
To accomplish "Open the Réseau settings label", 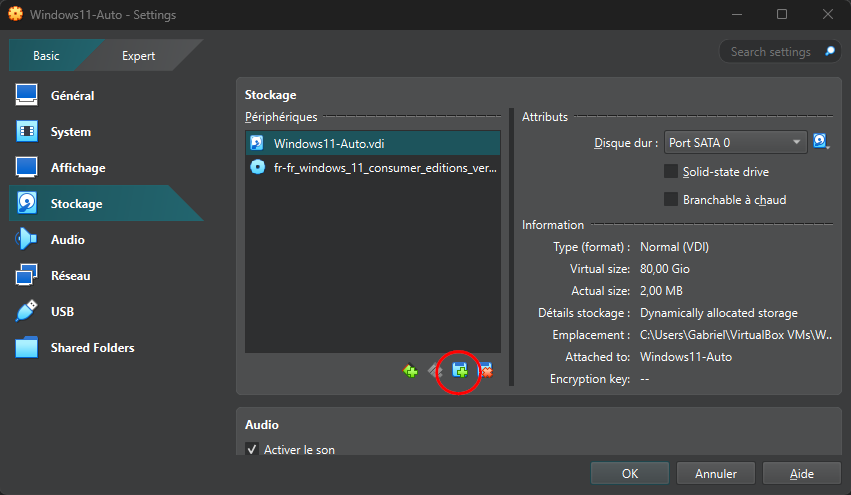I will pos(71,276).
